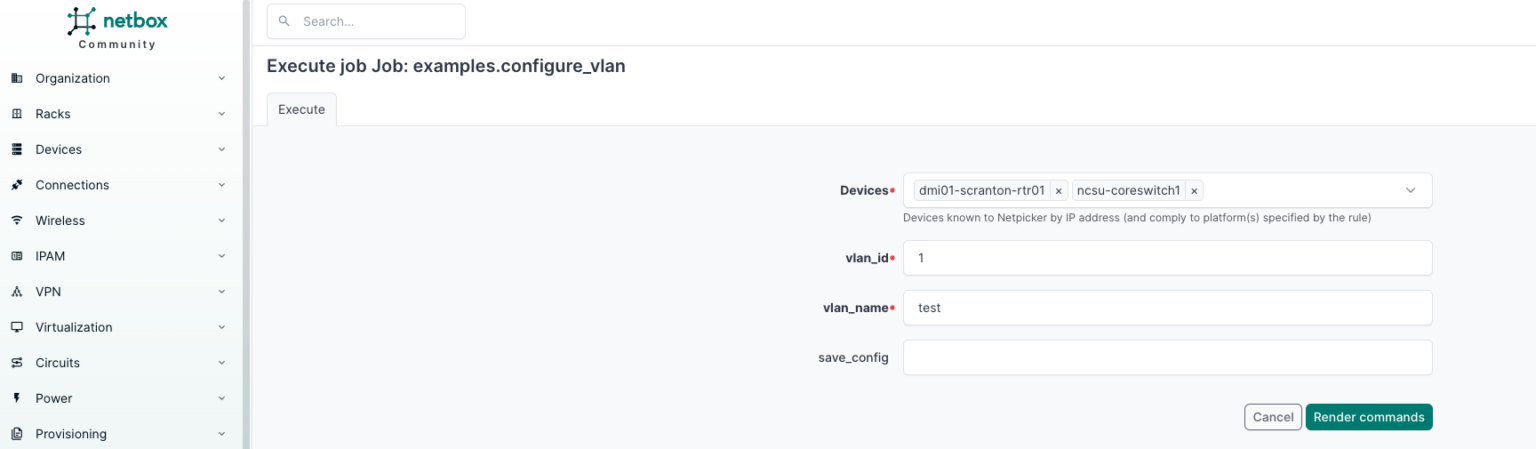Image resolution: width=1536 pixels, height=449 pixels.
Task: Click the Racks icon in sidebar
Action: (x=16, y=114)
